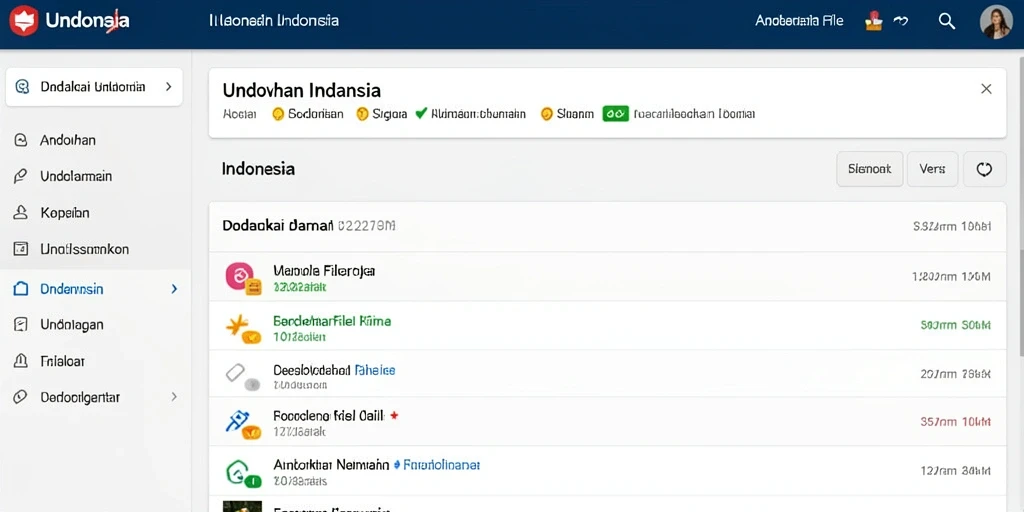Click the red 35nm time value

(x=955, y=423)
